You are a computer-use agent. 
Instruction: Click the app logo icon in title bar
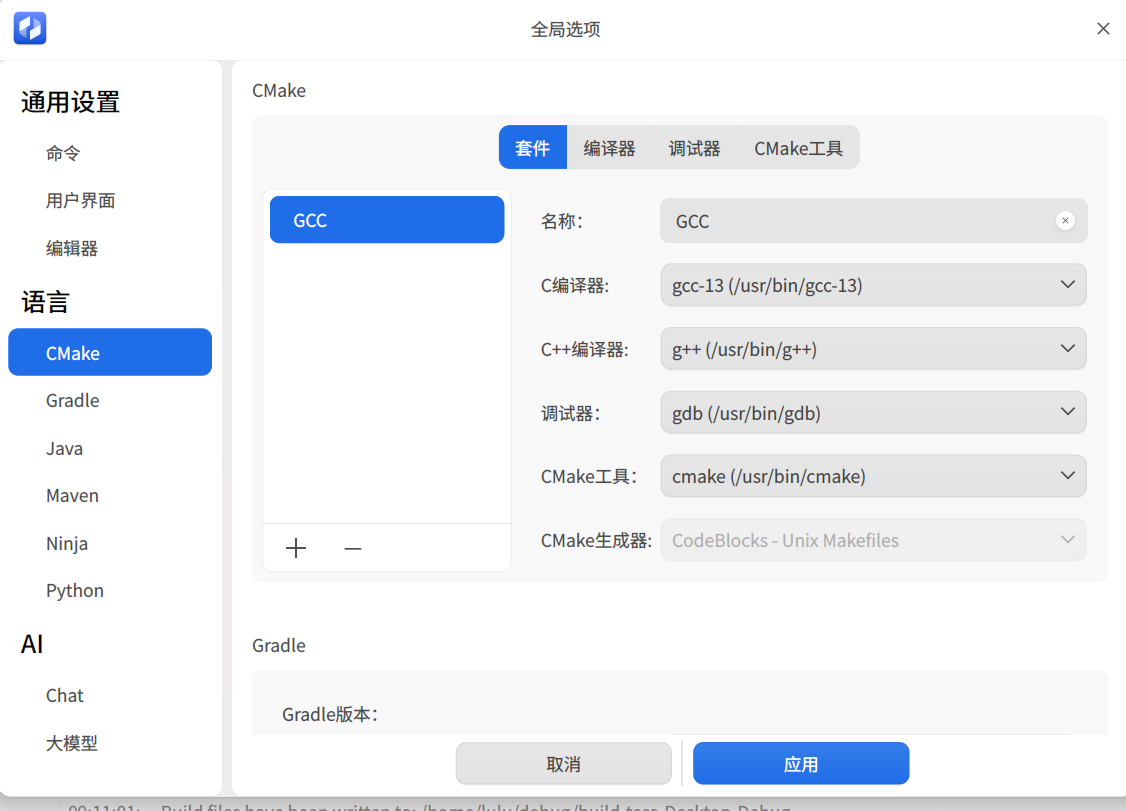click(x=30, y=28)
